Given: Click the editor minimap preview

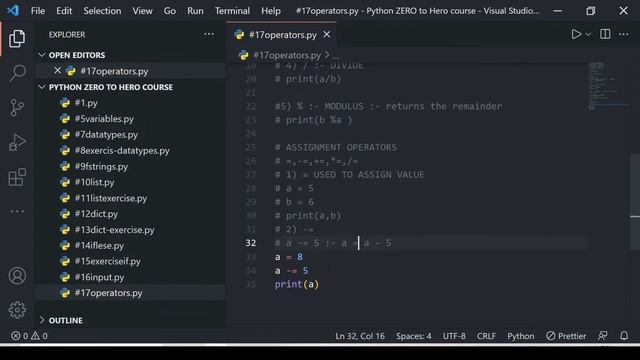Looking at the screenshot, I should pos(608,87).
